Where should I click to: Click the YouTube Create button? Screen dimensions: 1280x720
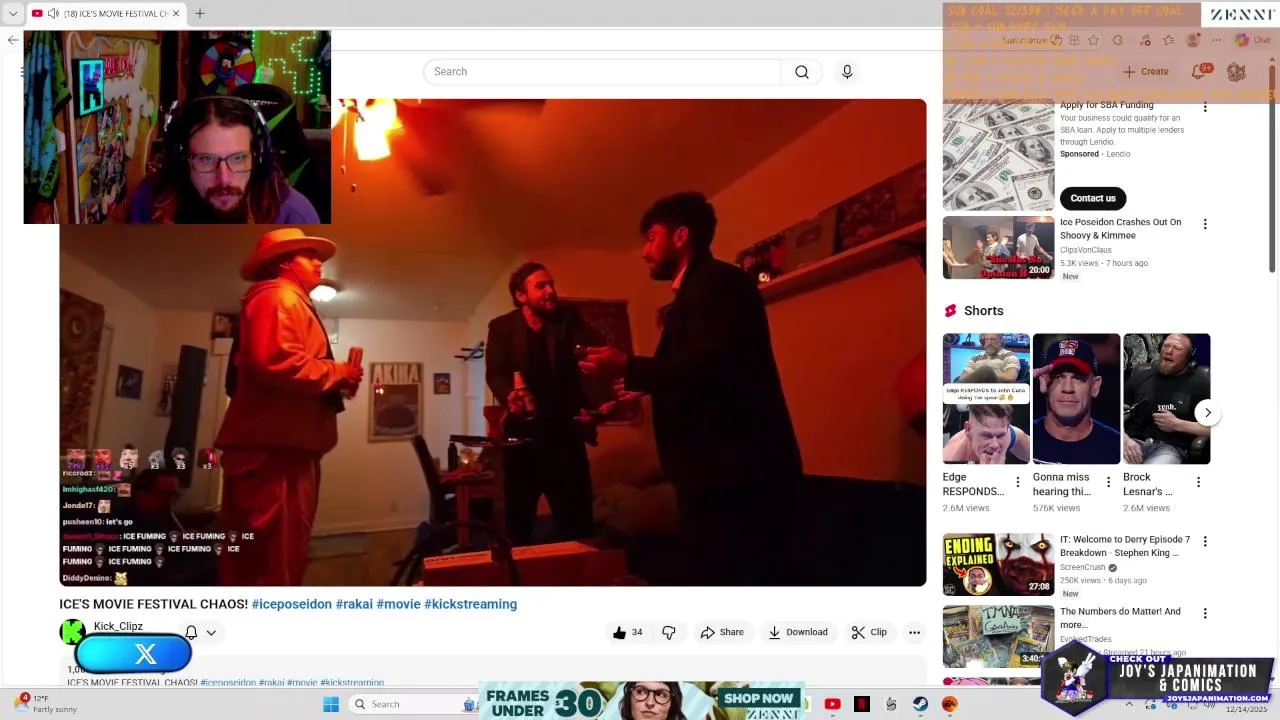pyautogui.click(x=1146, y=71)
